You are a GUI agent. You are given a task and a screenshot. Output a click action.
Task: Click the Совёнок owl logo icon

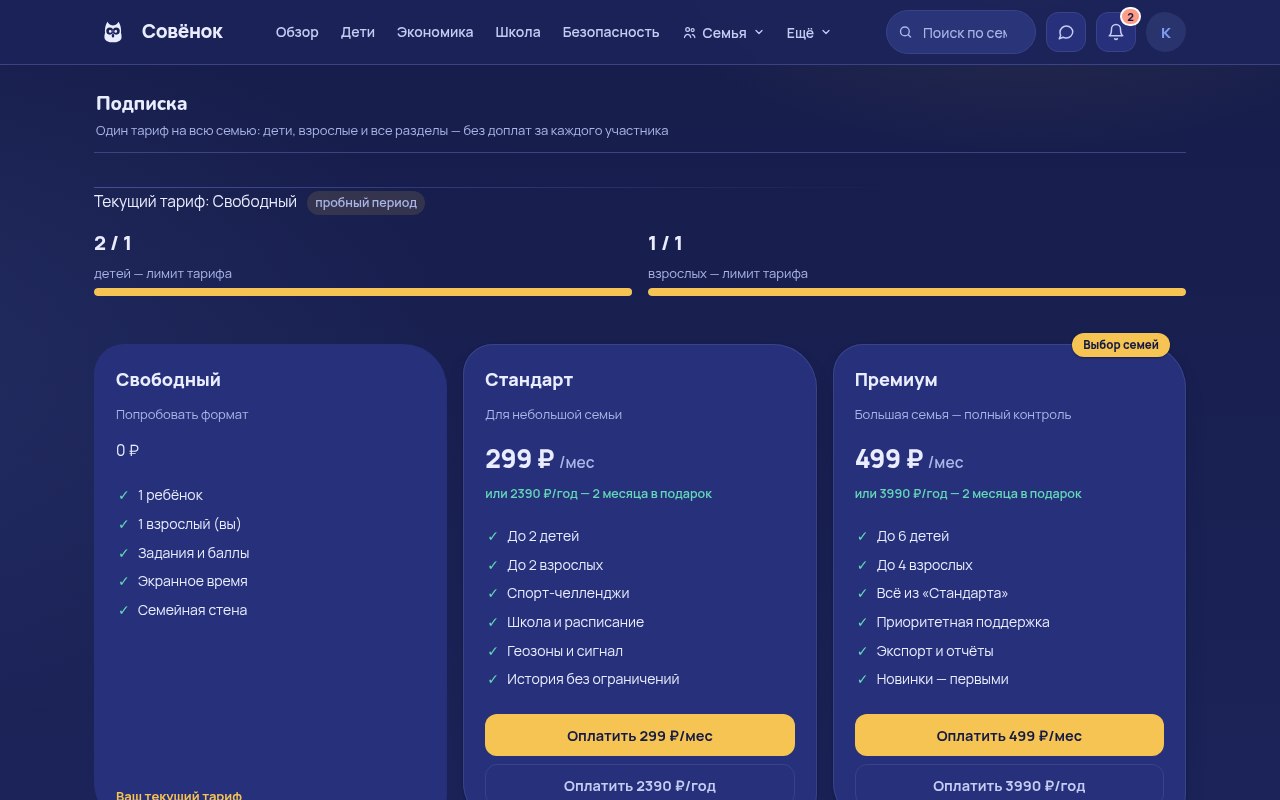click(x=113, y=32)
